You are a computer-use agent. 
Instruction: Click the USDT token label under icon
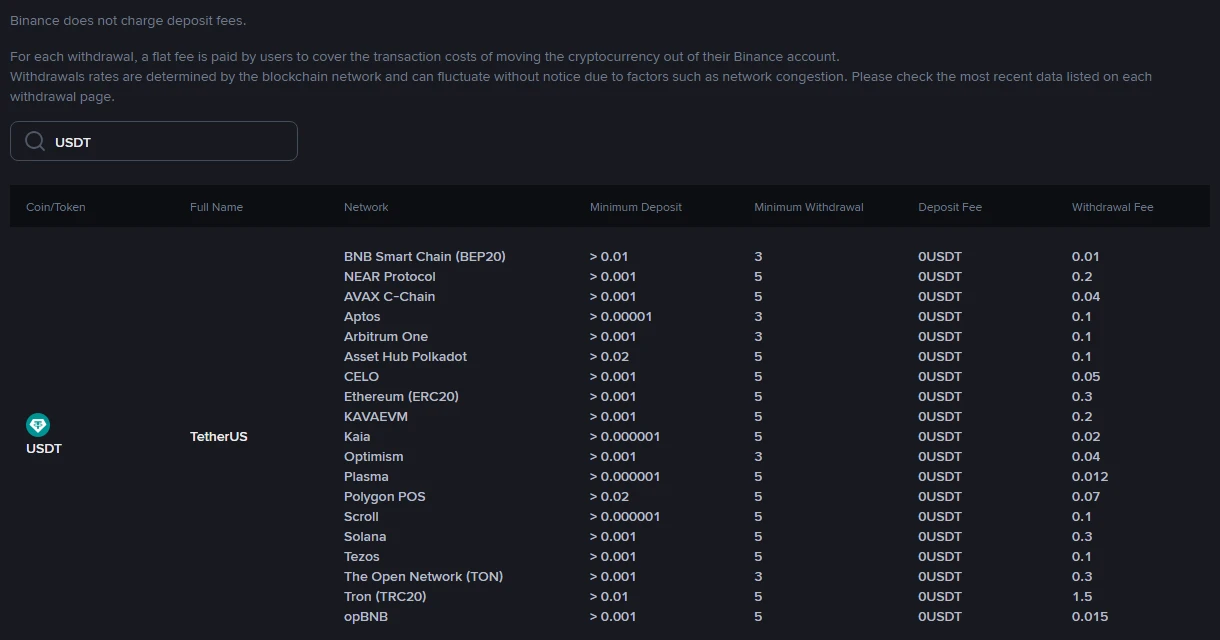[44, 448]
